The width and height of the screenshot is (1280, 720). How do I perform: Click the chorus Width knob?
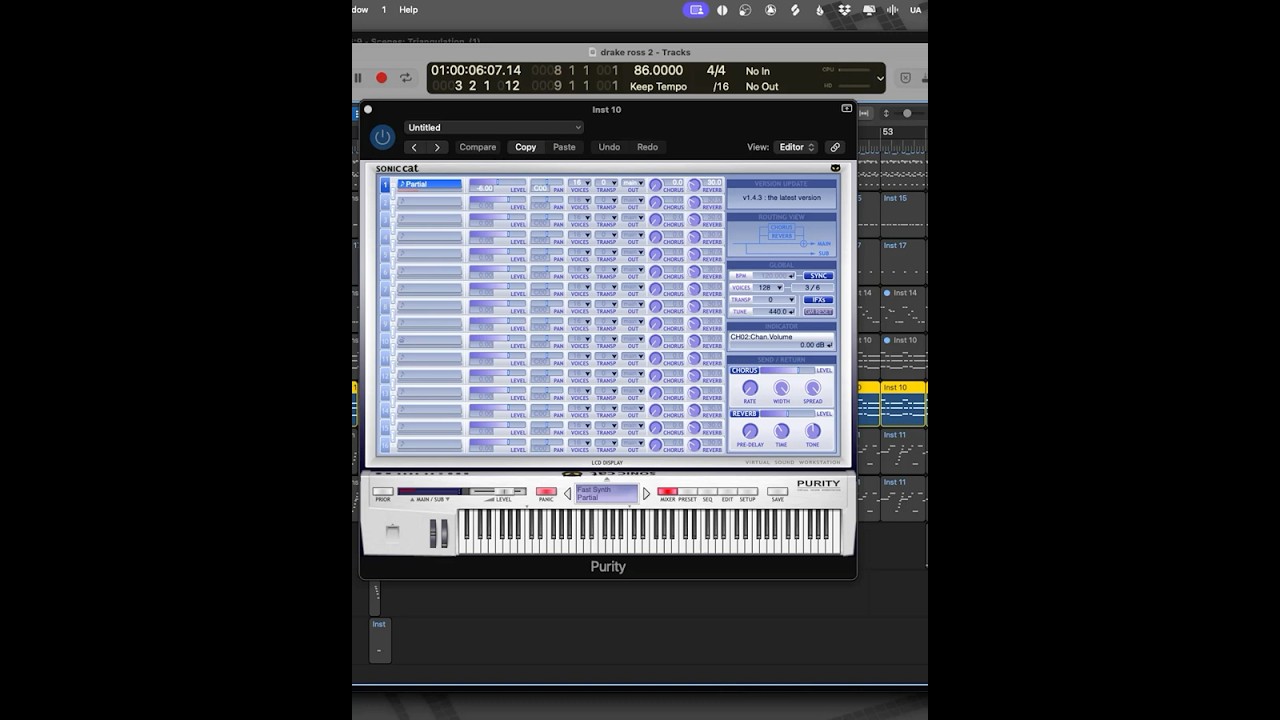[x=781, y=388]
